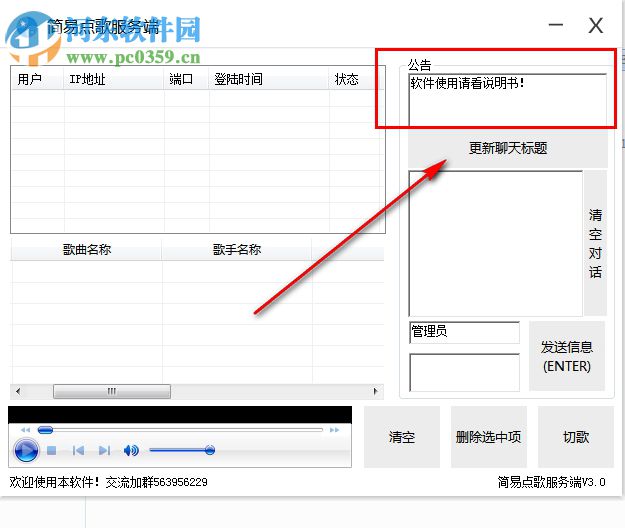
Task: Mute the speaker volume icon
Action: tap(131, 451)
